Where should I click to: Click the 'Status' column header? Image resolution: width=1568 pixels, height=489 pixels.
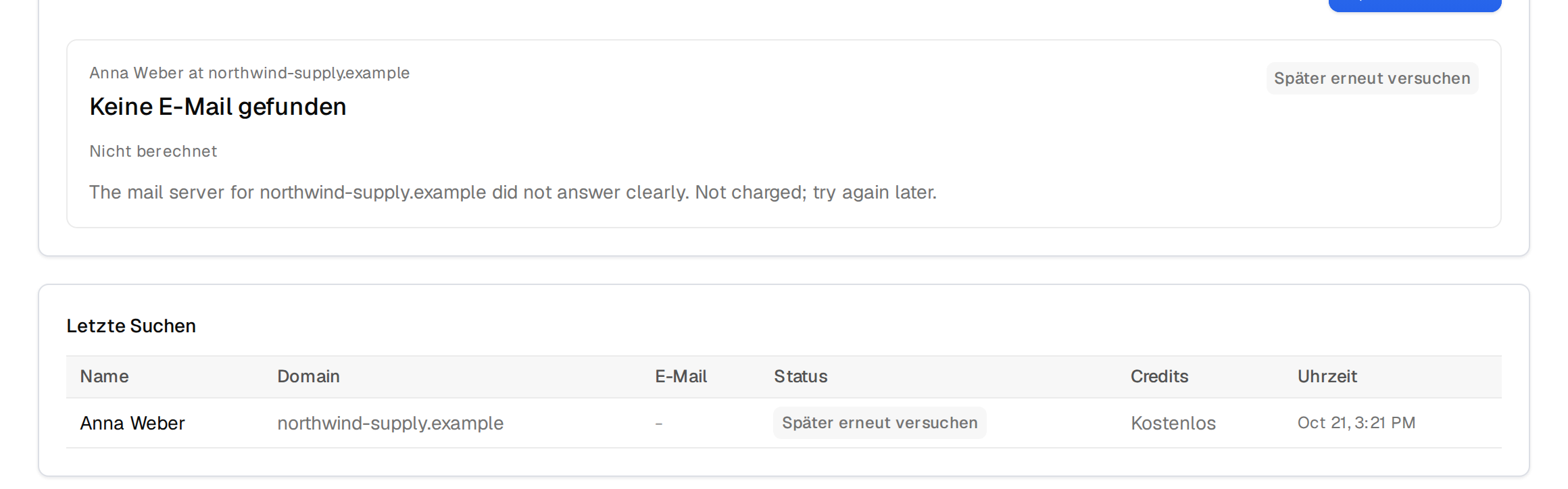800,376
